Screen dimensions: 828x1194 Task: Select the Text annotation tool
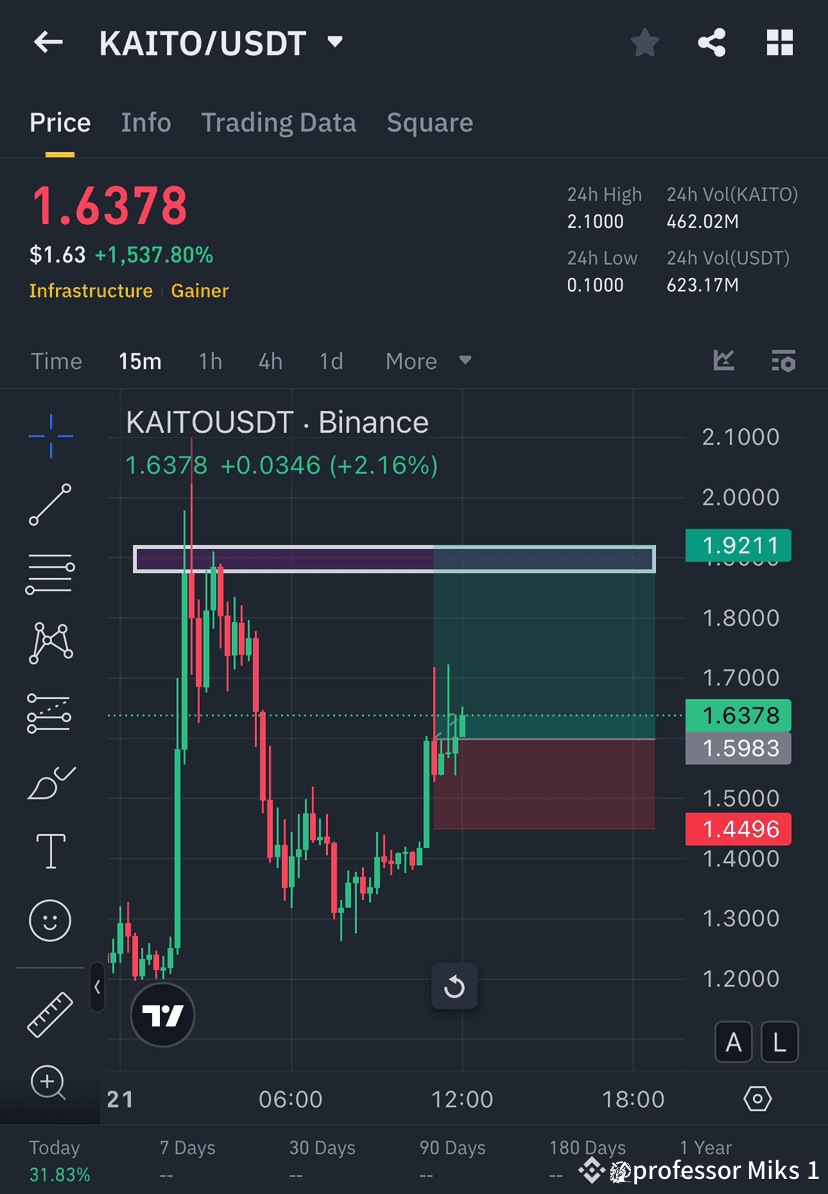tap(50, 850)
